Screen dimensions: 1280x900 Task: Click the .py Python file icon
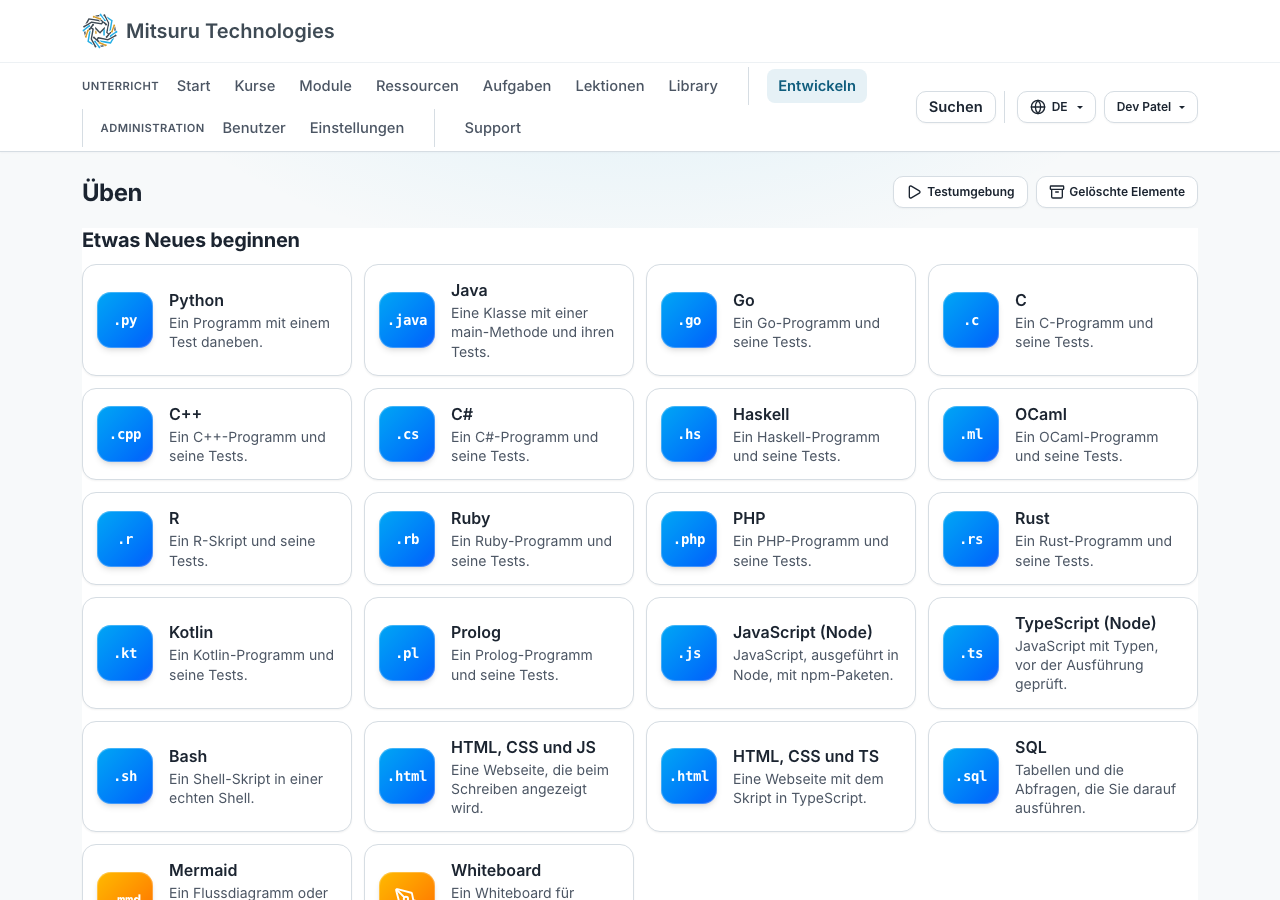coord(125,320)
